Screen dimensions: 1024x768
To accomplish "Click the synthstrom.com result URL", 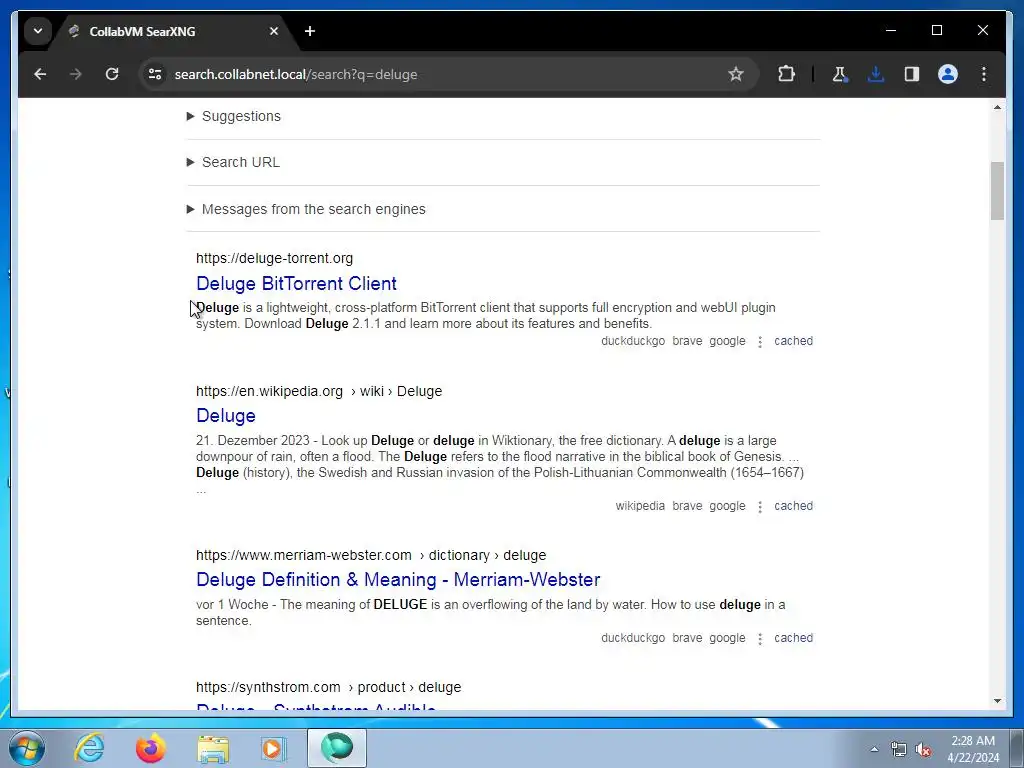I will 328,687.
